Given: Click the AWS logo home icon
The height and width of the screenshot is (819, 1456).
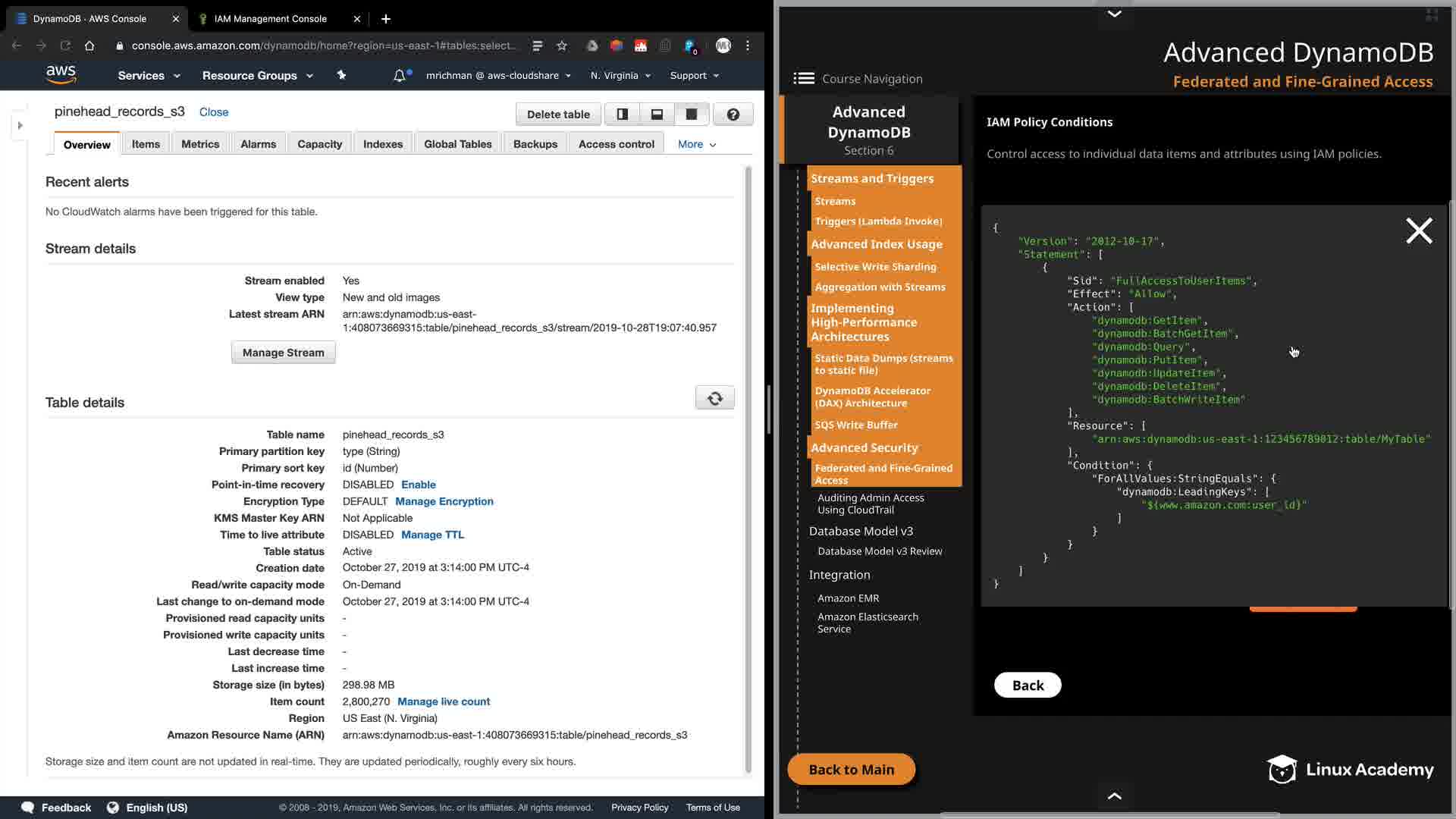Looking at the screenshot, I should click(61, 74).
